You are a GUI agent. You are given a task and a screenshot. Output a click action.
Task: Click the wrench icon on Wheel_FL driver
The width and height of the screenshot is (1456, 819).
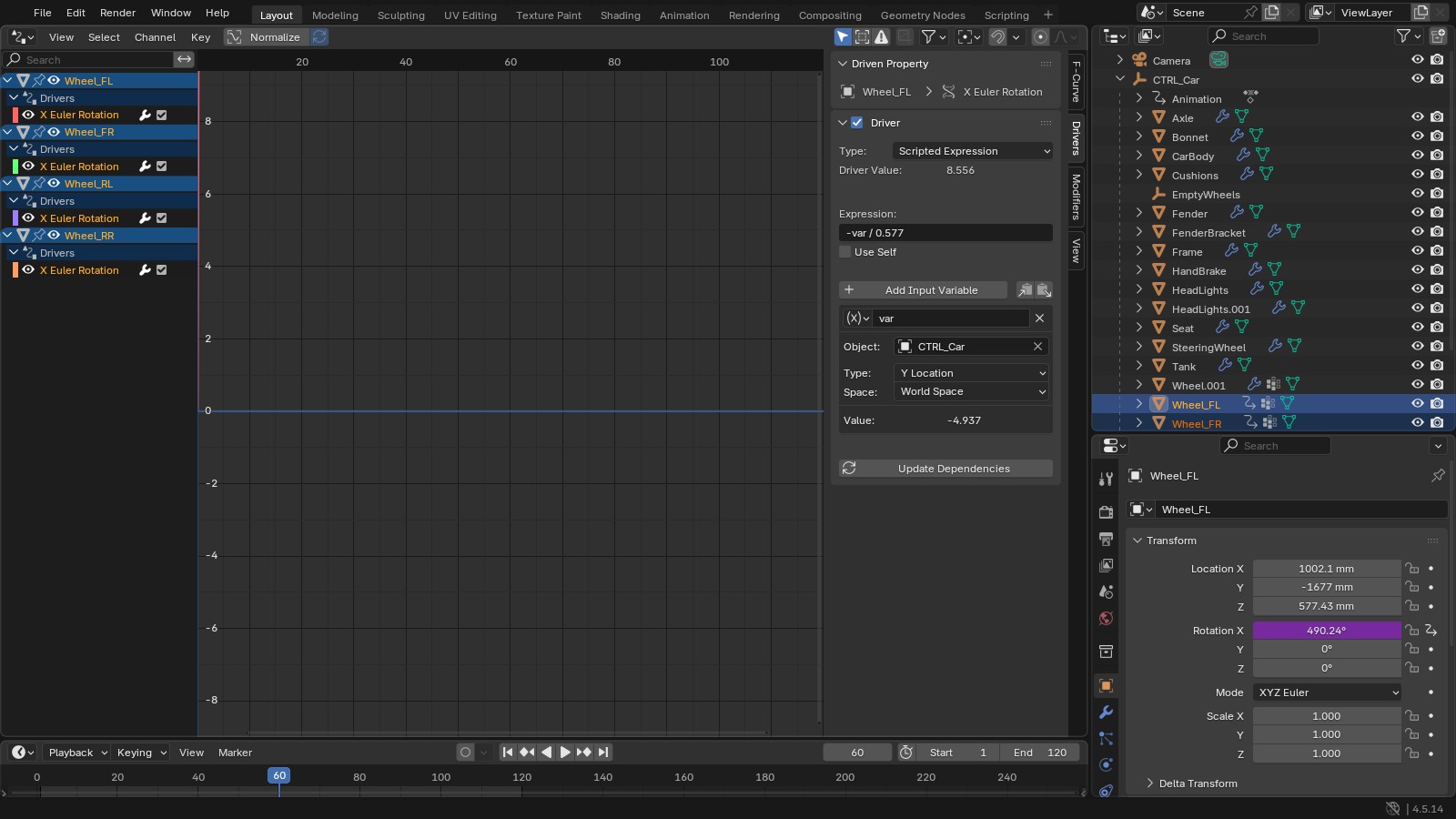pyautogui.click(x=145, y=116)
